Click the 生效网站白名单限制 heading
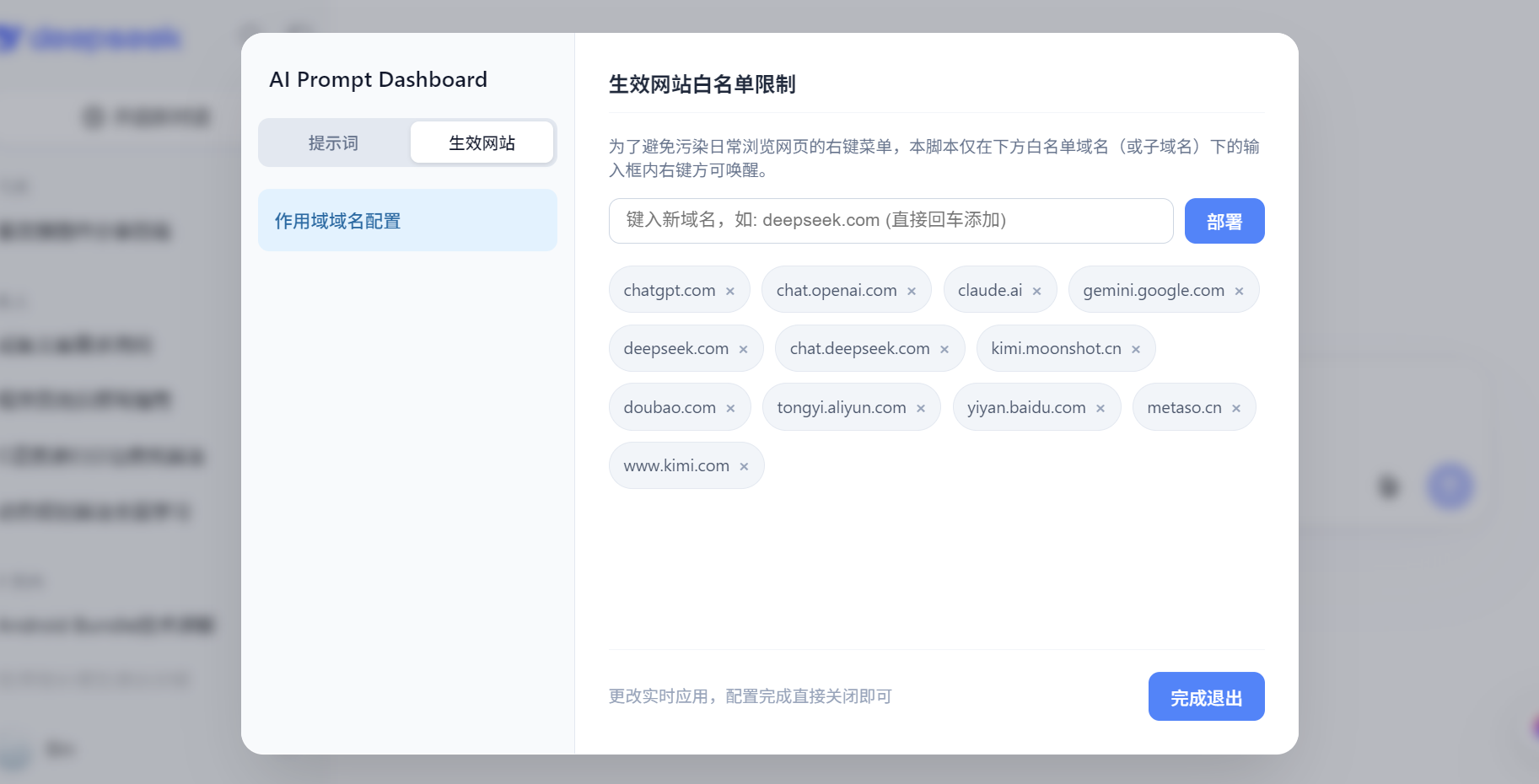 702,84
